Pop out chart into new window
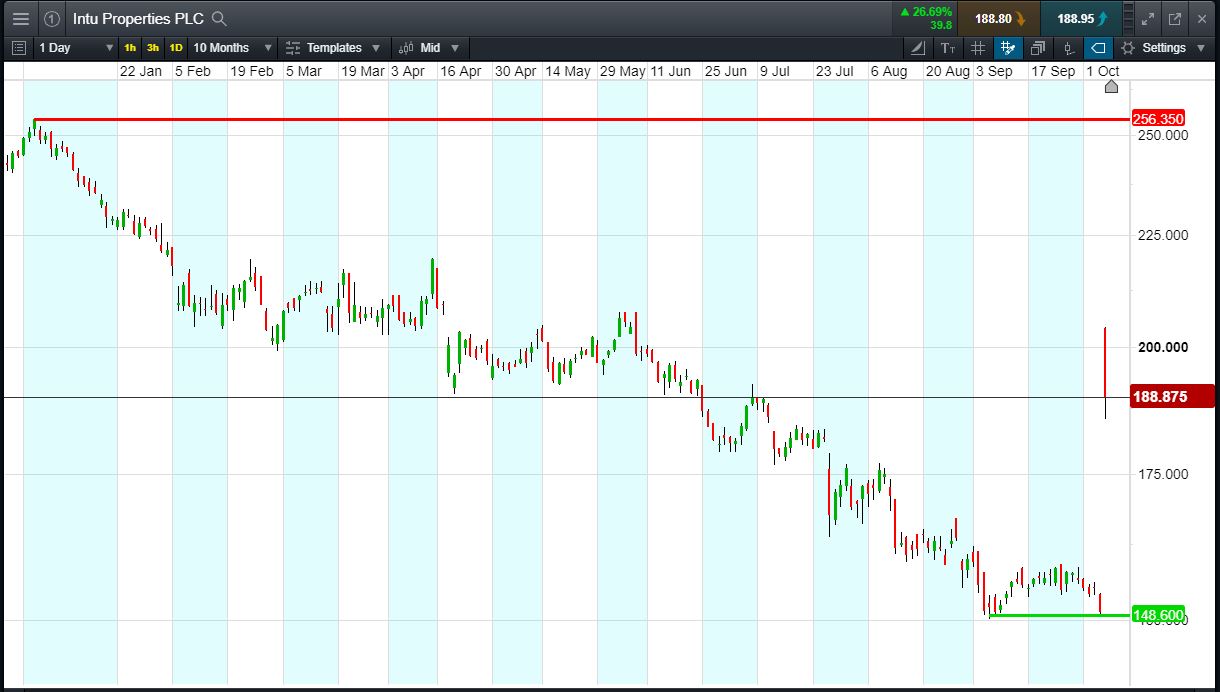Image resolution: width=1220 pixels, height=692 pixels. [1175, 18]
